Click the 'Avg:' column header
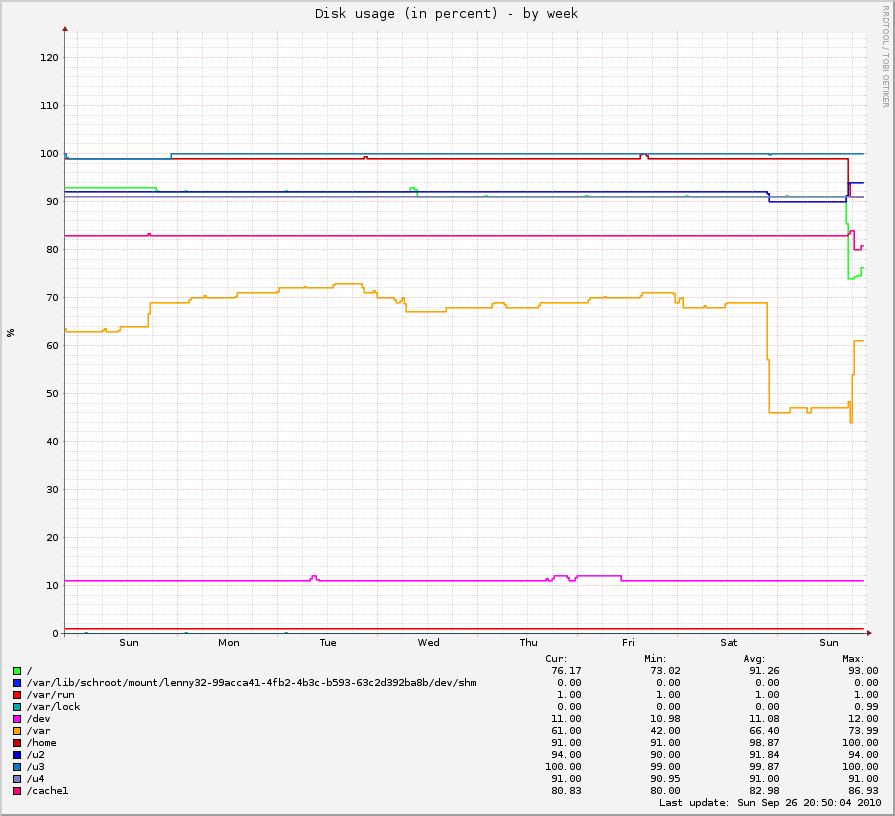This screenshot has height=816, width=895. [x=753, y=659]
